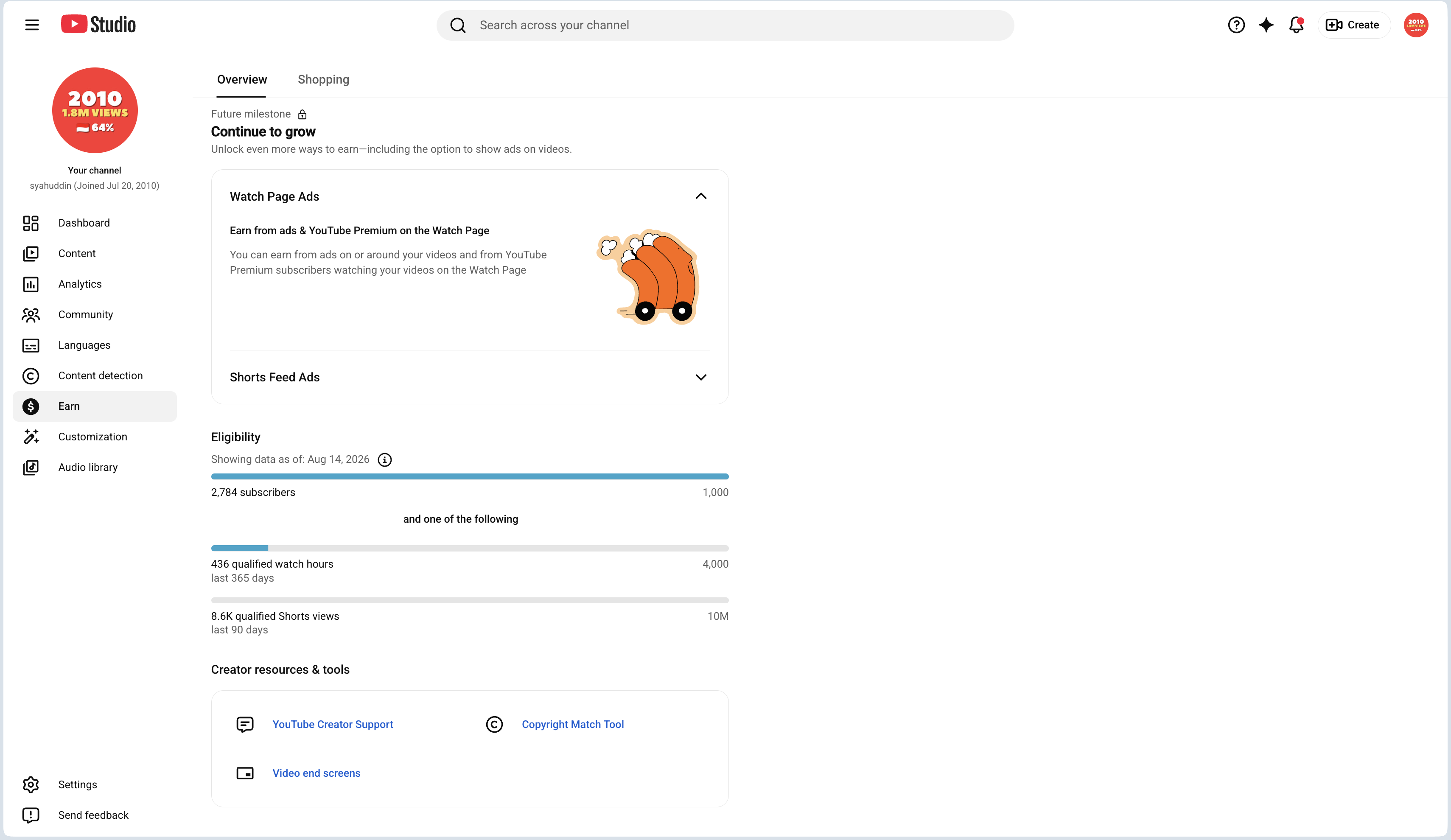Click the Future milestone lock icon

coord(302,114)
